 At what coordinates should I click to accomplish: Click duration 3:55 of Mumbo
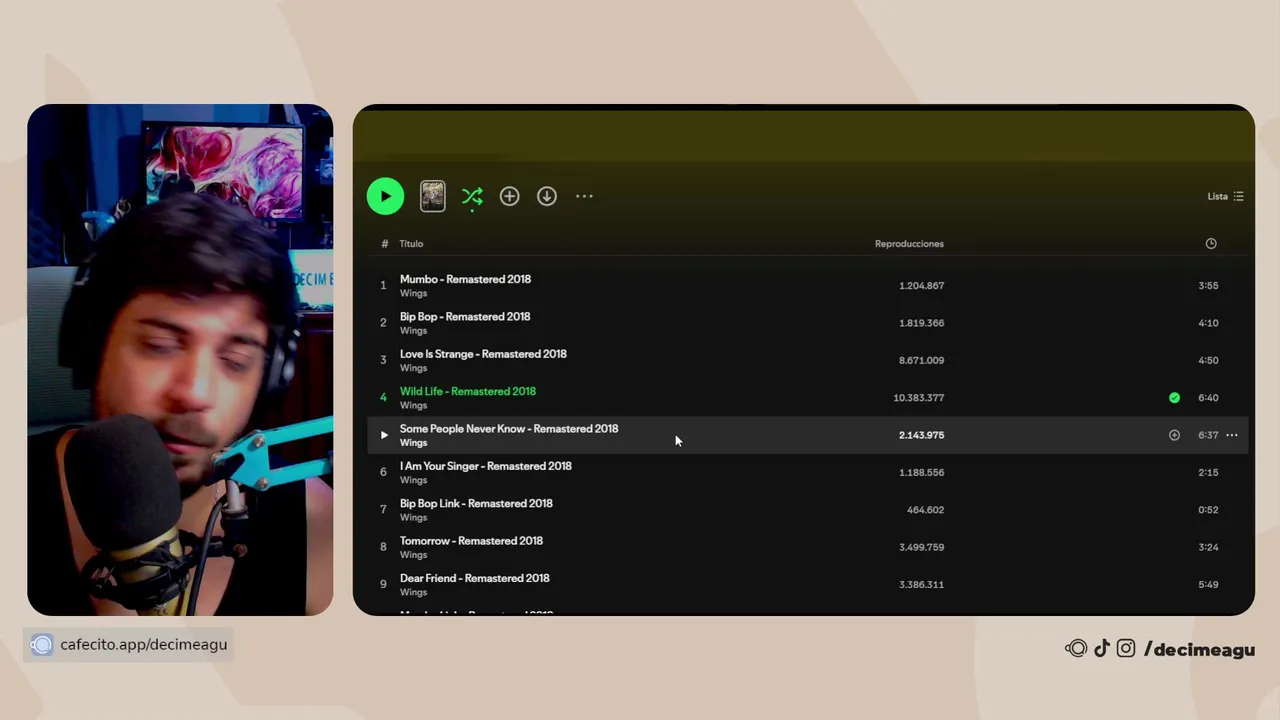coord(1208,286)
